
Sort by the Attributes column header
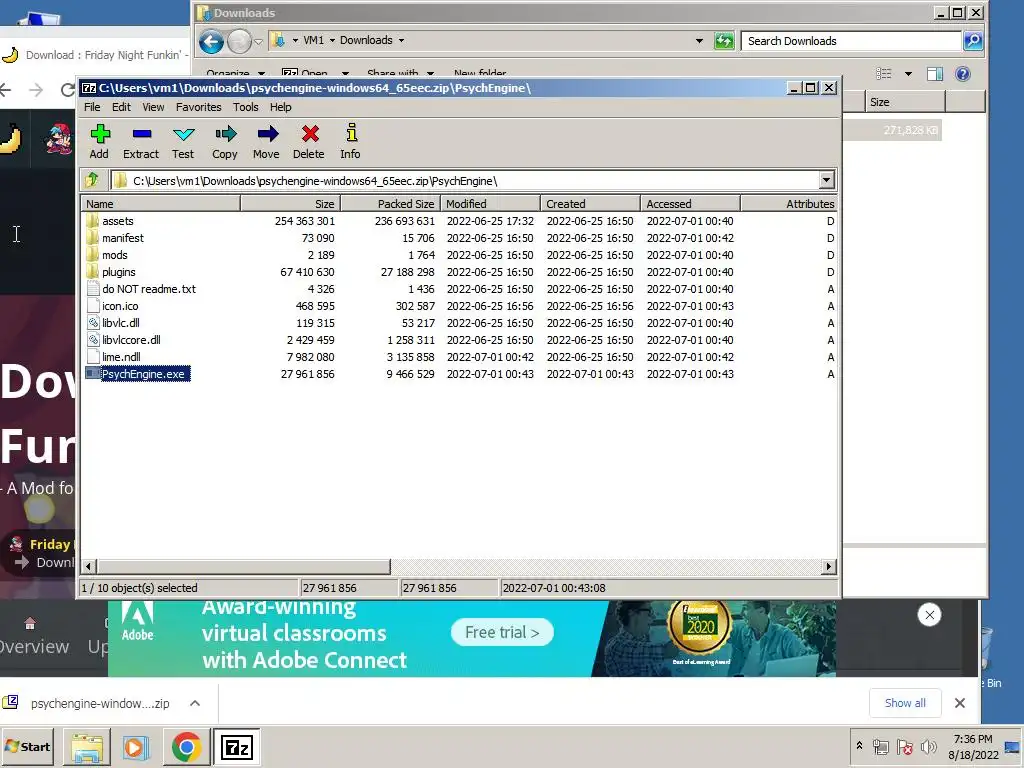[x=789, y=204]
